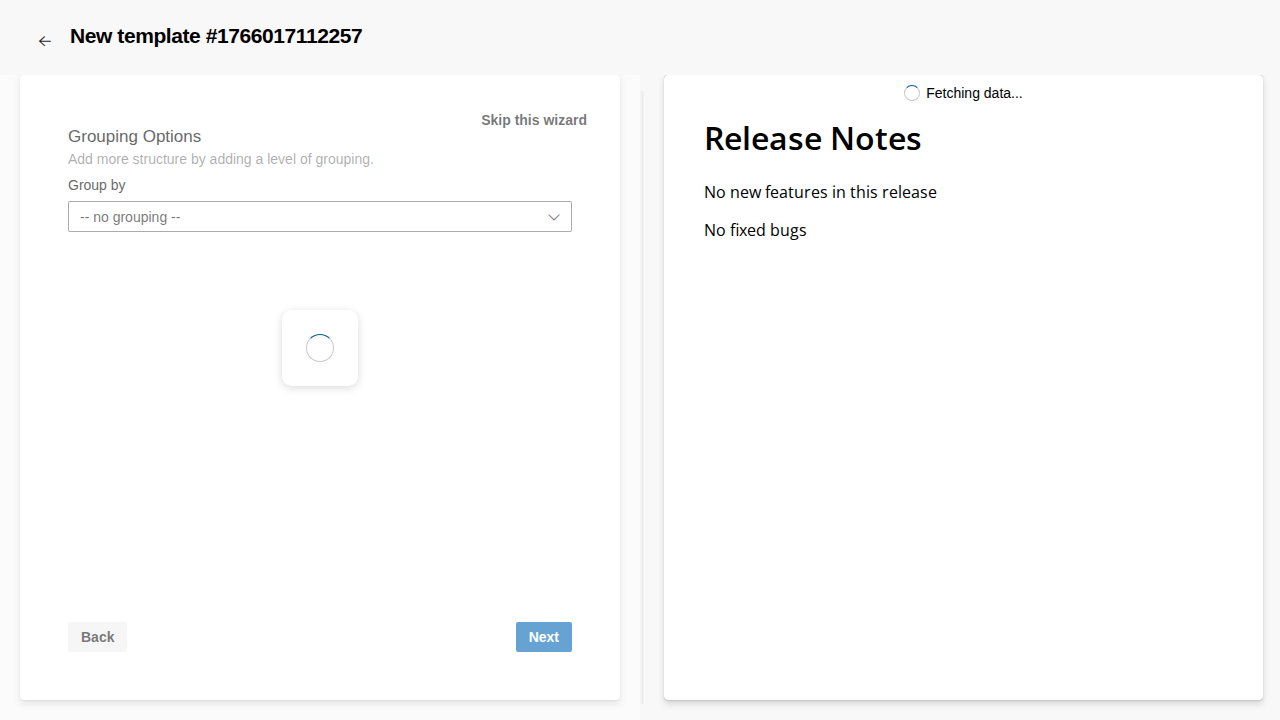Open the '-- no grouping --' combo box
The height and width of the screenshot is (720, 1280).
pos(300,217)
